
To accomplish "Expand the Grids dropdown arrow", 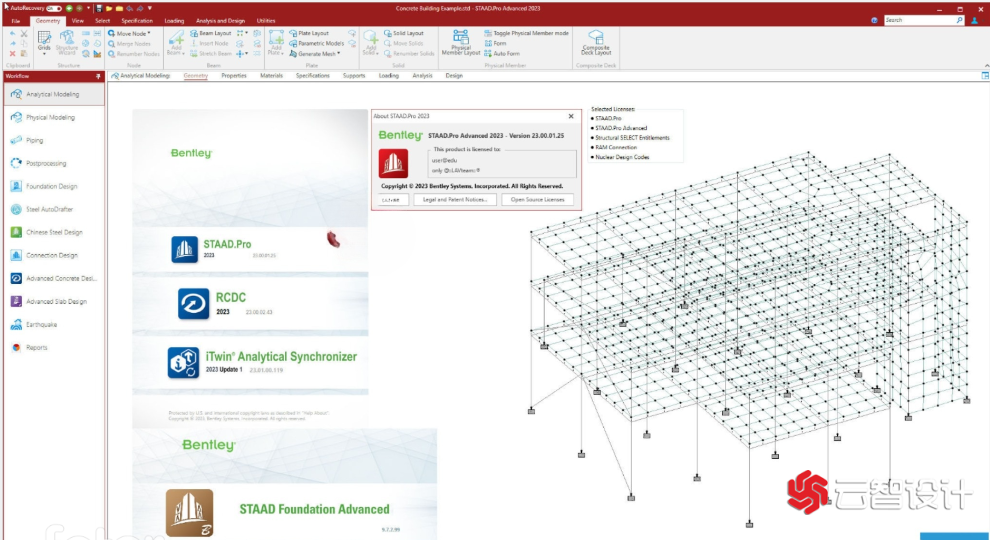I will (44, 55).
